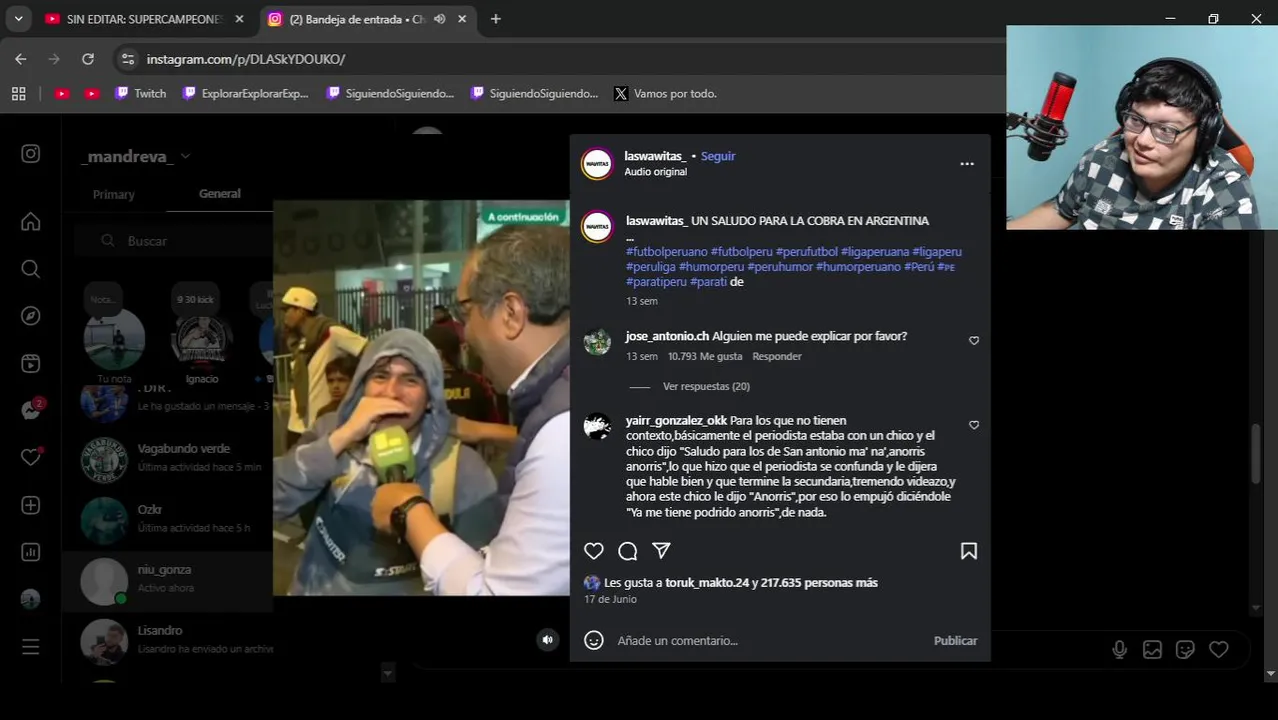Open Explore compass icon in sidebar
1278x720 pixels.
[x=31, y=316]
